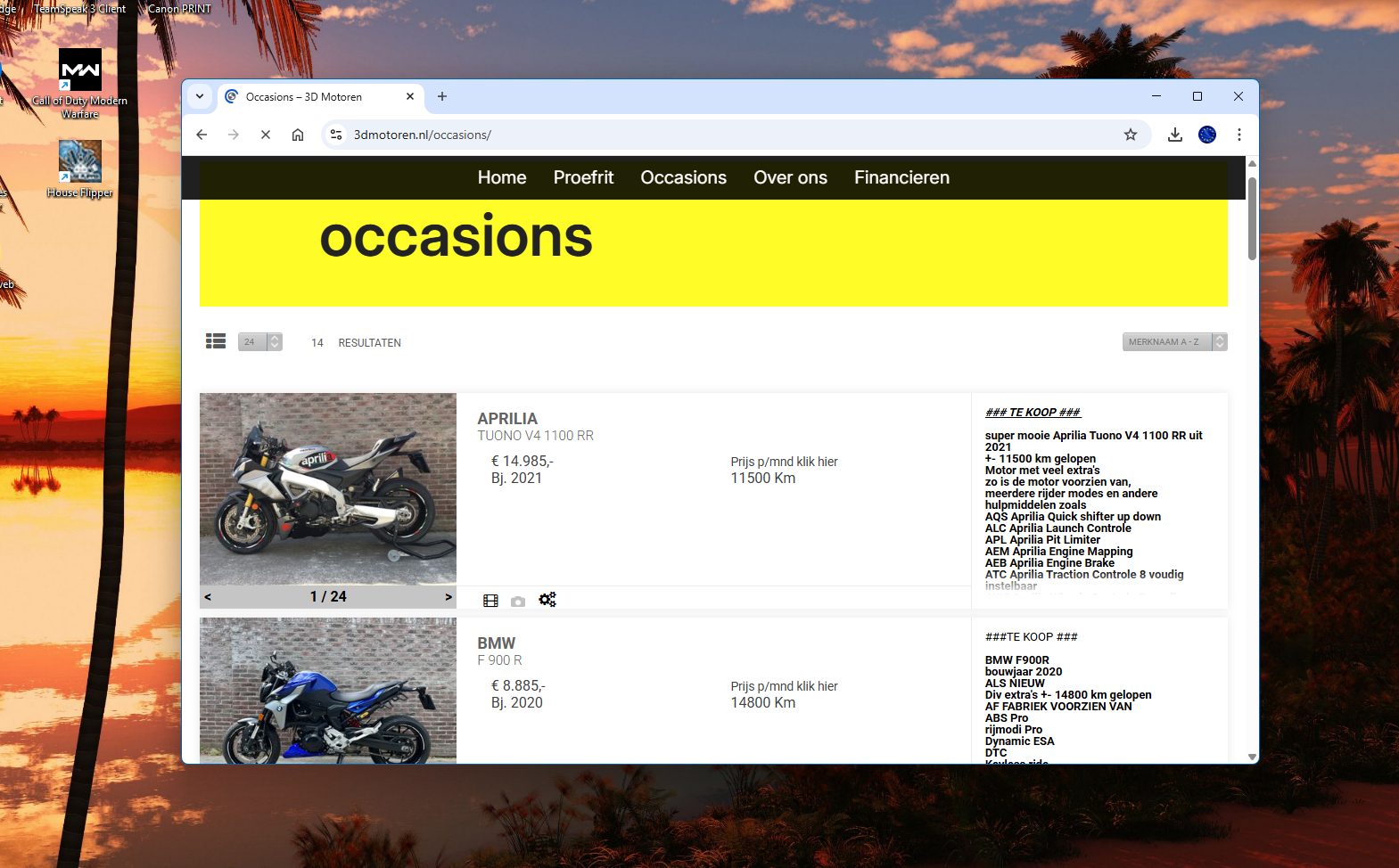Open the gears specifications icon
Image resolution: width=1399 pixels, height=868 pixels.
pyautogui.click(x=547, y=600)
